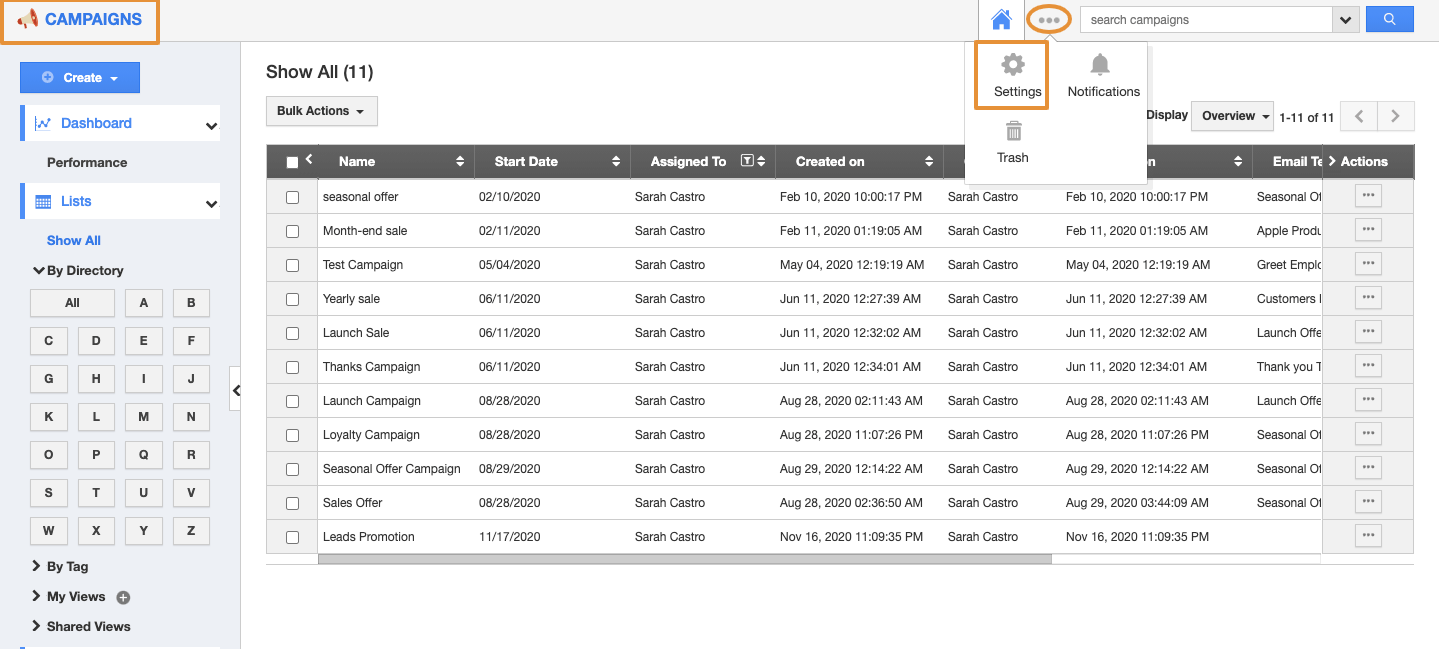Select Show All in Lists menu

click(74, 241)
